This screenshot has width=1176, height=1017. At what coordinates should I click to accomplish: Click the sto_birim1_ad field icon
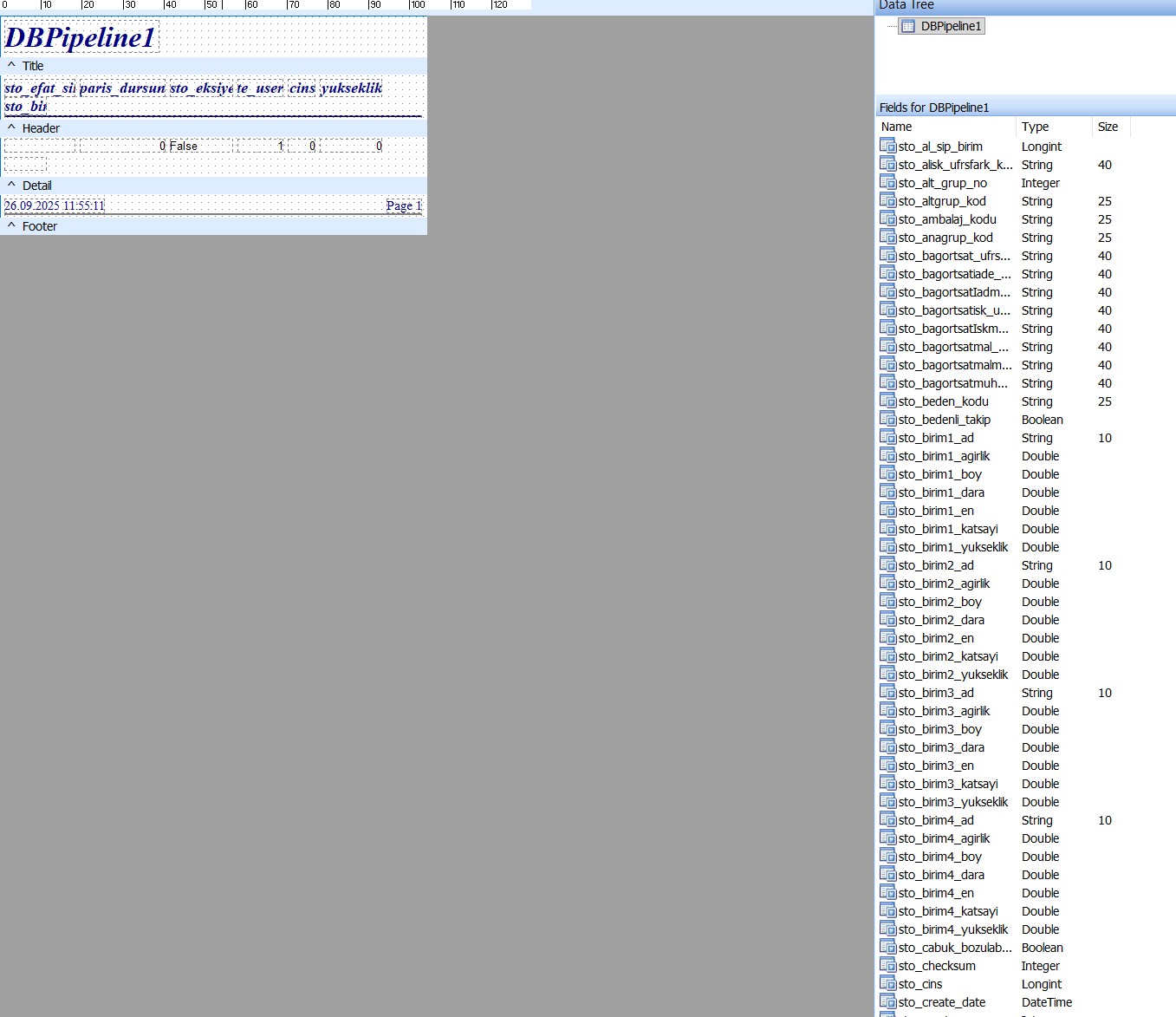887,437
